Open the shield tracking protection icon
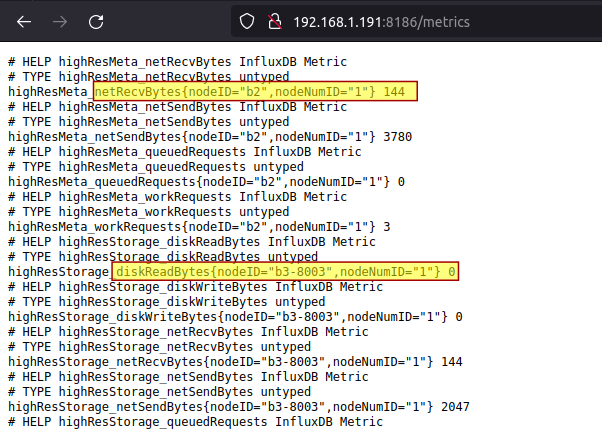 247,21
